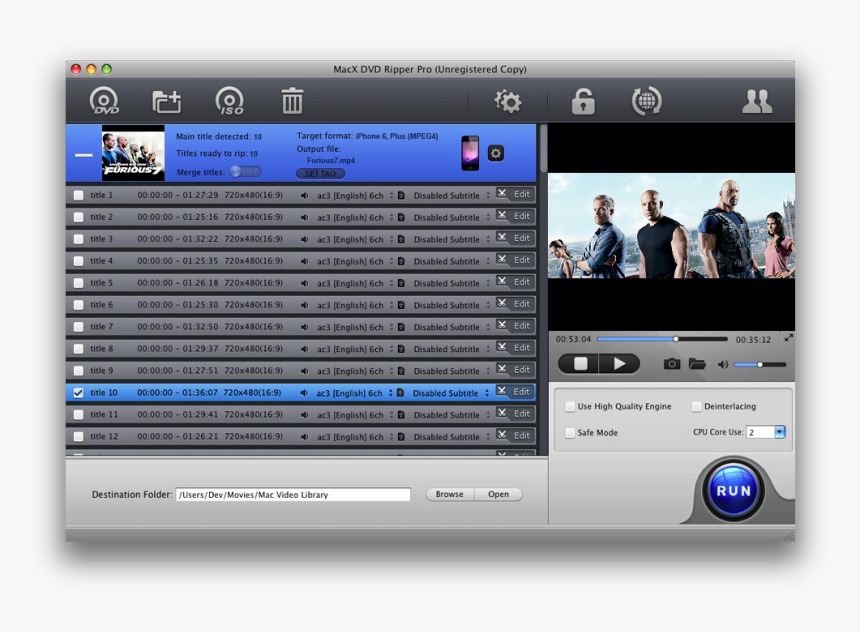Click the audio speaker icon in title 2 row
This screenshot has width=860, height=632.
pyautogui.click(x=304, y=217)
